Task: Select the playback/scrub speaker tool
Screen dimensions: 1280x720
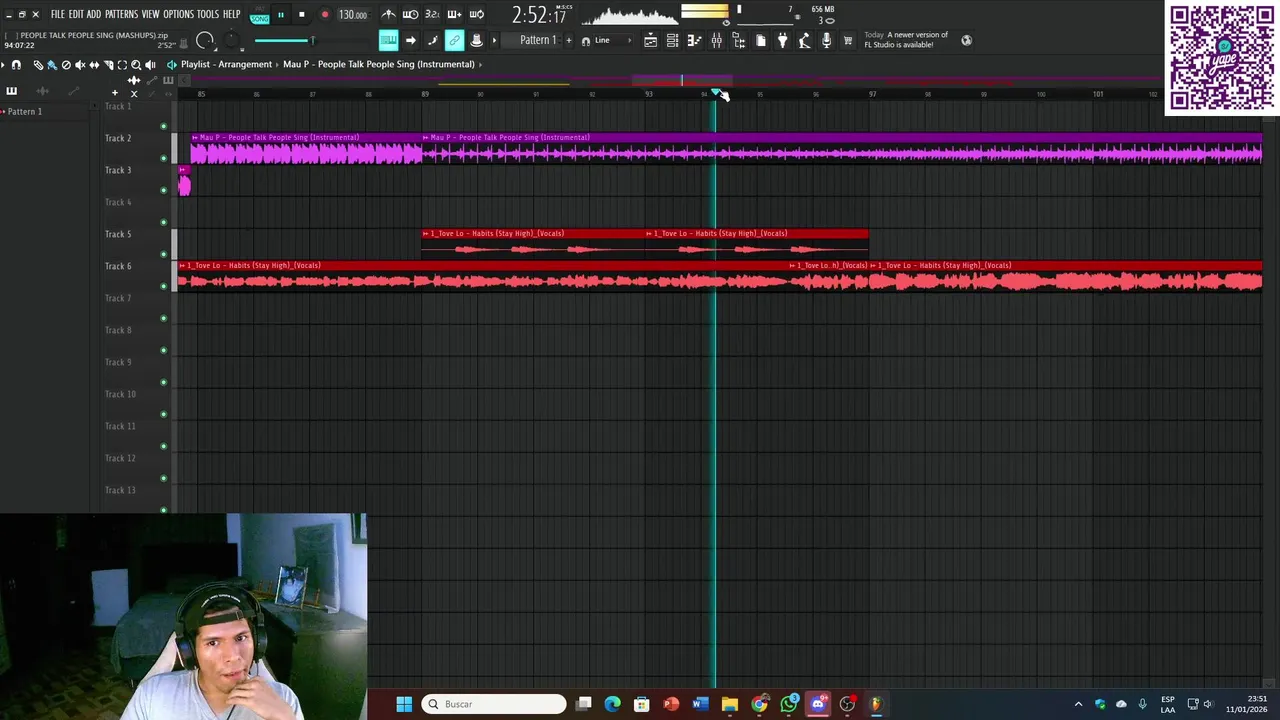Action: pos(150,65)
